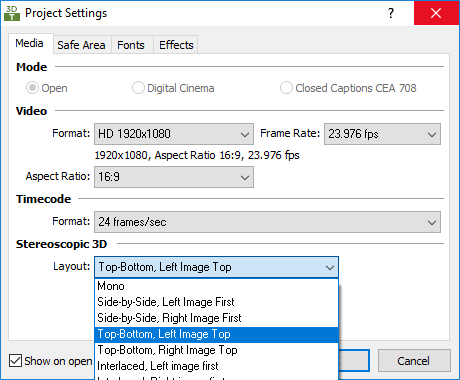Click the question mark help icon
Image resolution: width=460 pixels, height=380 pixels.
pyautogui.click(x=391, y=13)
